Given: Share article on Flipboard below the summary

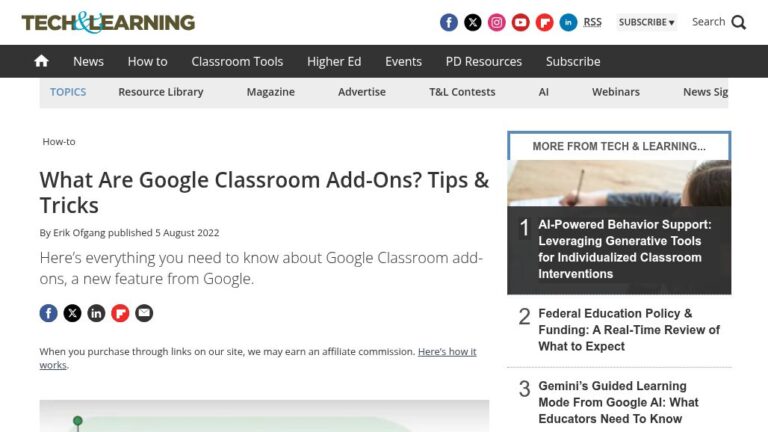Looking at the screenshot, I should [120, 313].
